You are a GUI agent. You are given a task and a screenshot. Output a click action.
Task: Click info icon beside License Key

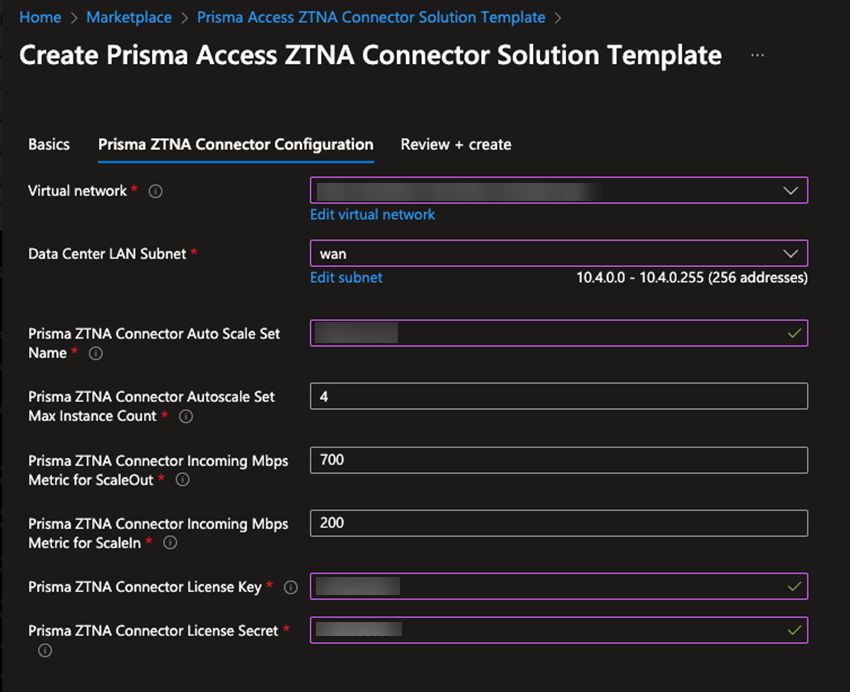[291, 587]
